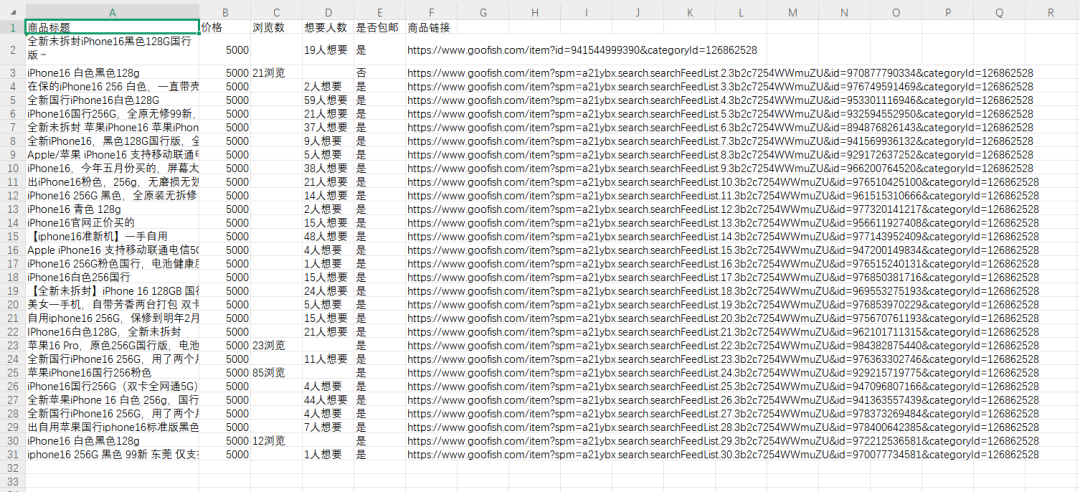Click 是 in iPhone16官网正价买的 row
The height and width of the screenshot is (492, 1080).
[380, 223]
